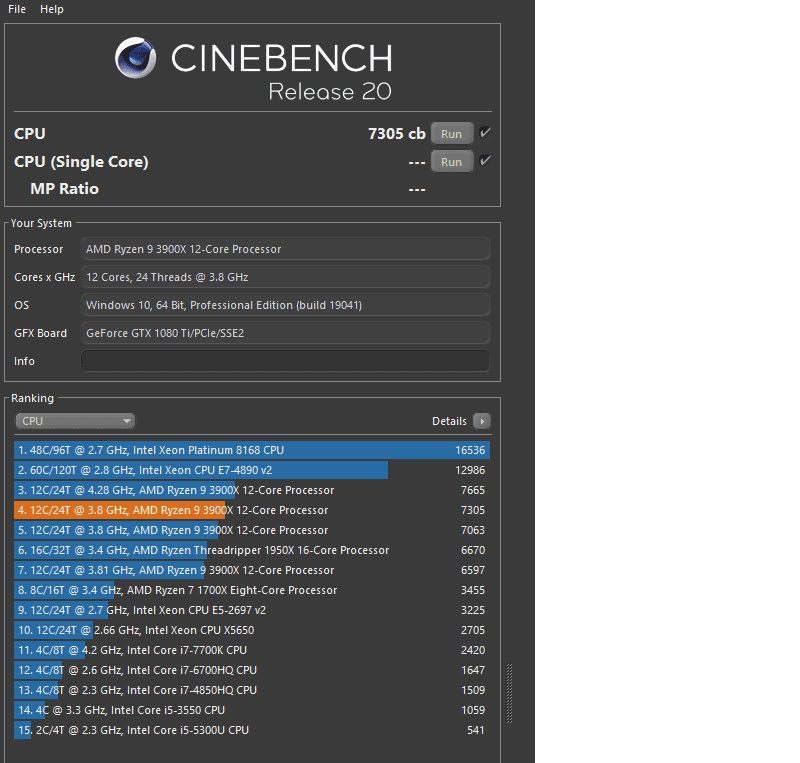800x763 pixels.
Task: Select the Intel Core i7-6700HQ row
Action: pos(252,670)
